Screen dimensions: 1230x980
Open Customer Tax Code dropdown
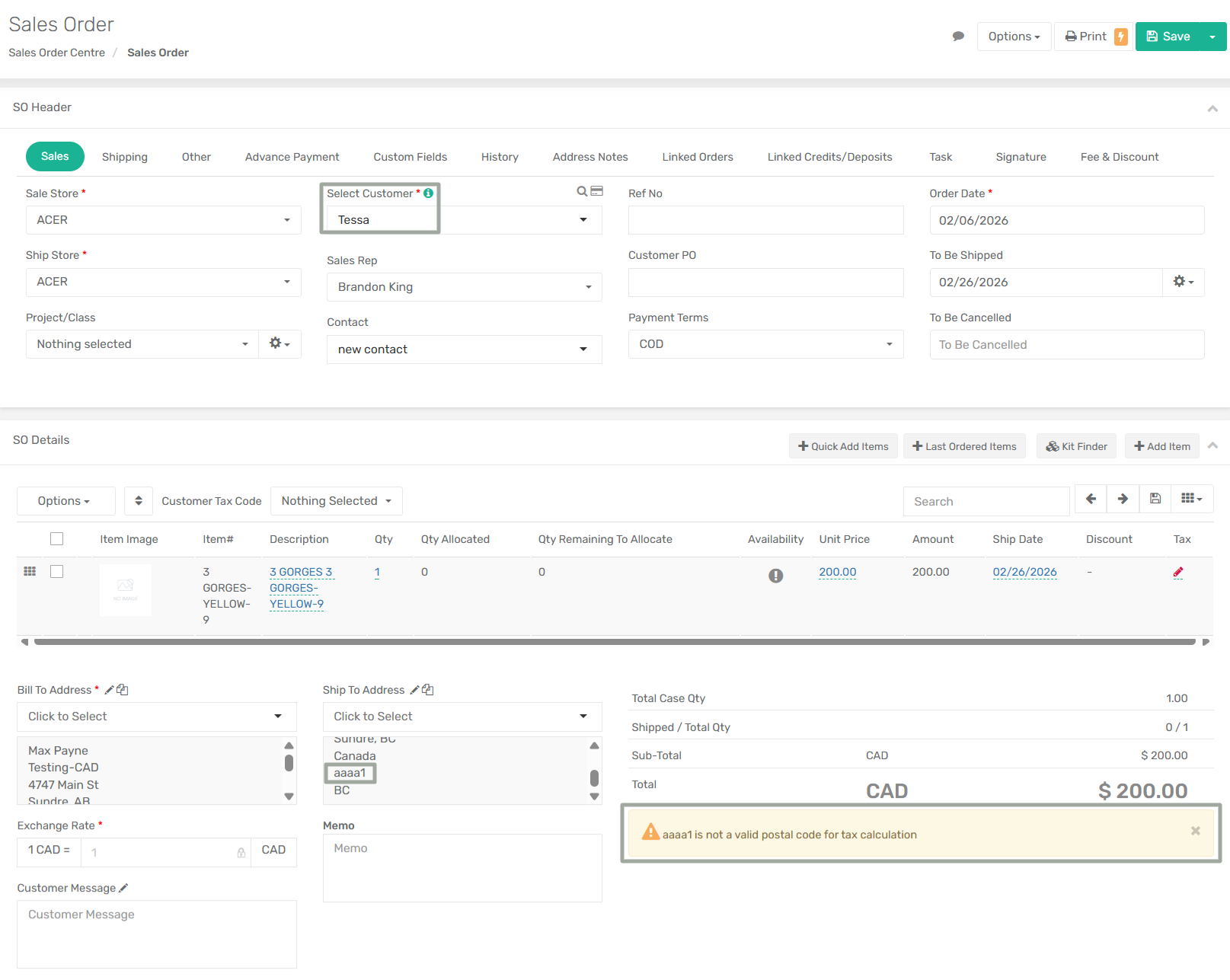point(336,501)
